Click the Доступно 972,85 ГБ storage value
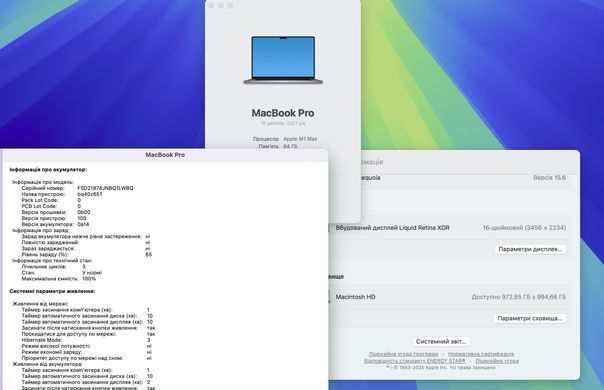The image size is (604, 390). pyautogui.click(x=519, y=297)
